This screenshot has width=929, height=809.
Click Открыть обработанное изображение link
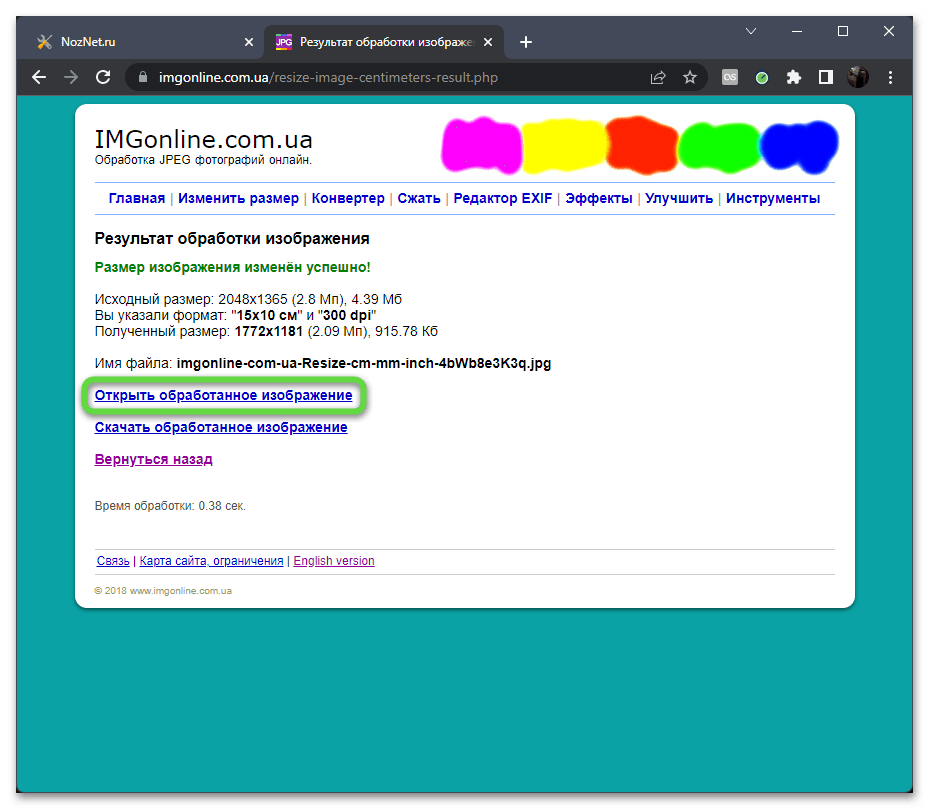[223, 396]
